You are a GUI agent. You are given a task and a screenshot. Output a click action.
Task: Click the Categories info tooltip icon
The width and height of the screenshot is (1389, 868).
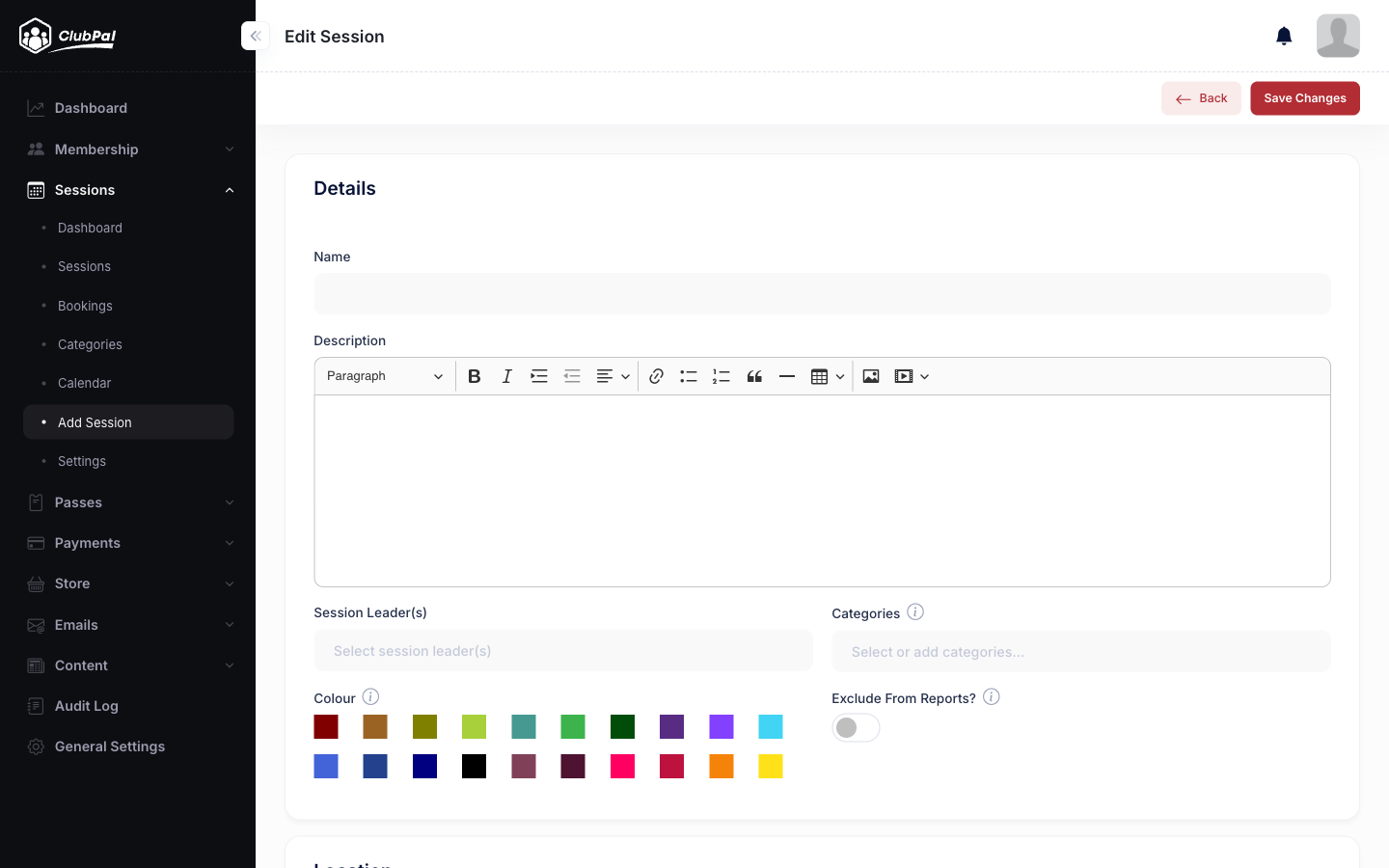point(914,611)
